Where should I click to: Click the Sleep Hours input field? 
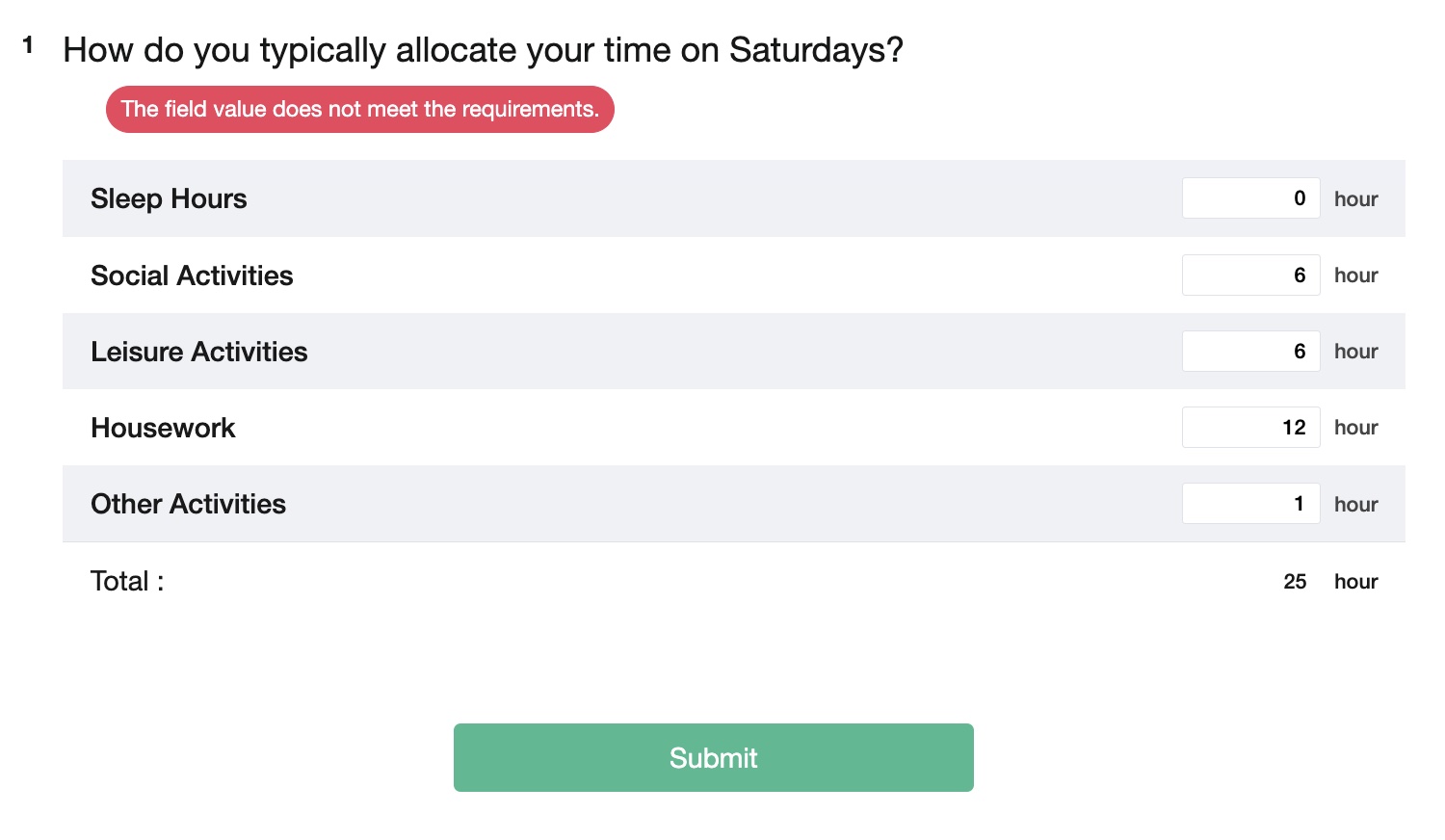click(x=1250, y=197)
